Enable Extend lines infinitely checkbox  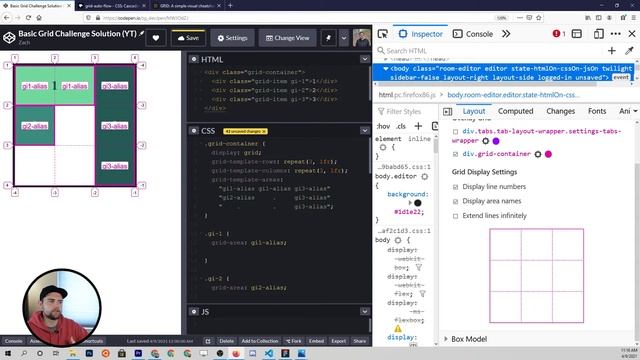[456, 216]
